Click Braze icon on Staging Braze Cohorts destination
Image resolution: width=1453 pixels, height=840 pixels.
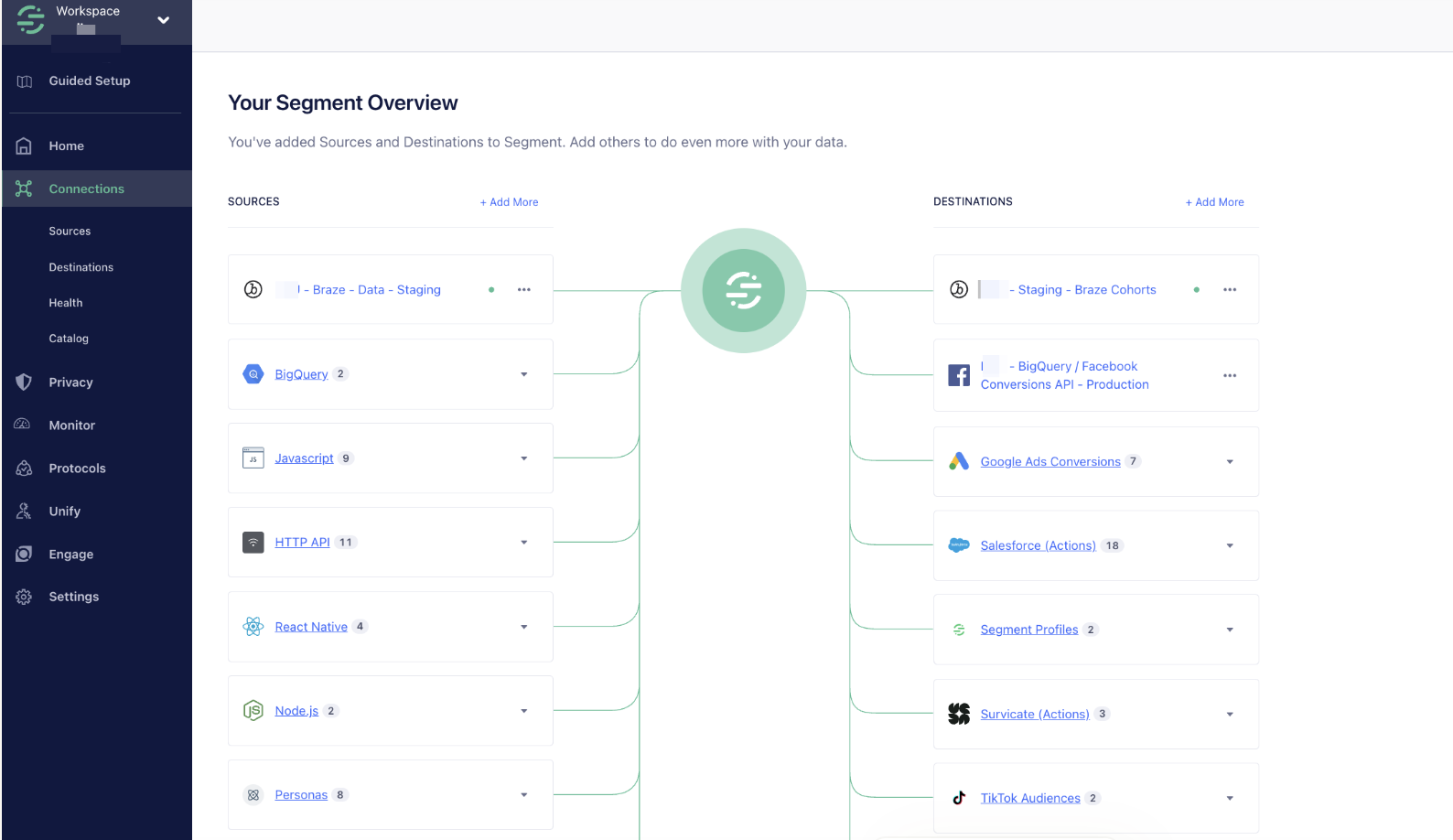959,289
